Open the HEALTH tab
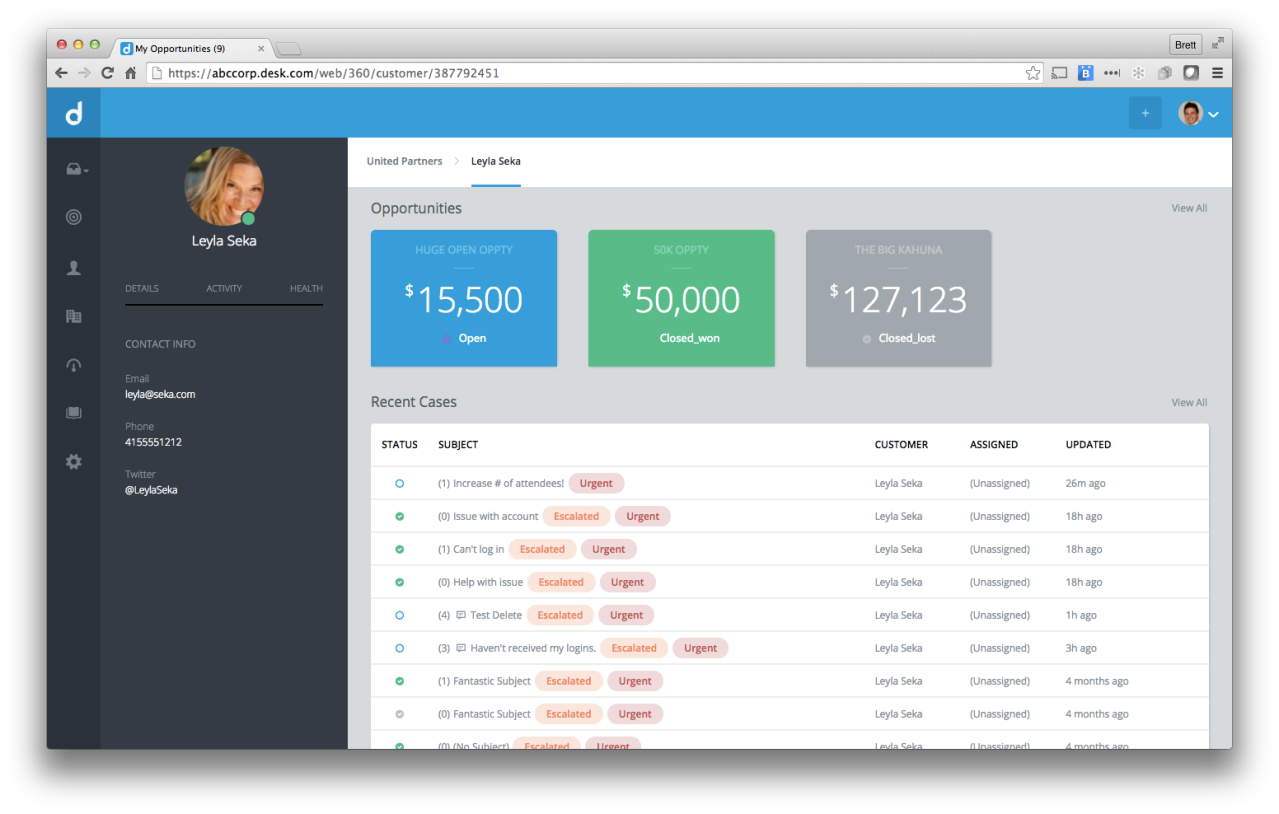 [x=305, y=288]
